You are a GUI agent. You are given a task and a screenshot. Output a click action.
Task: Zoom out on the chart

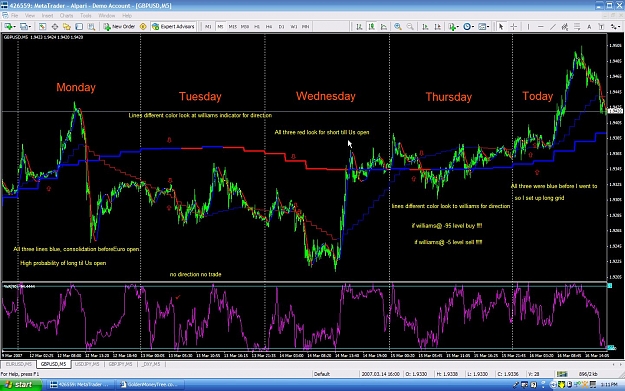point(410,26)
